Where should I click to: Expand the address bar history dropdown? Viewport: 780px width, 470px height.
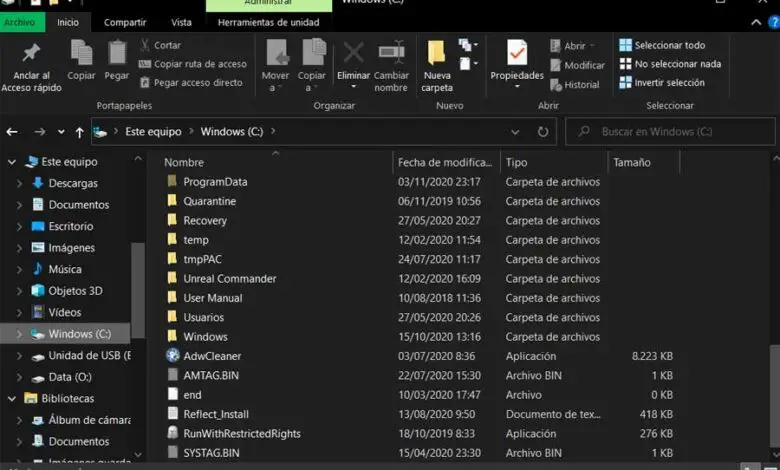coord(515,132)
